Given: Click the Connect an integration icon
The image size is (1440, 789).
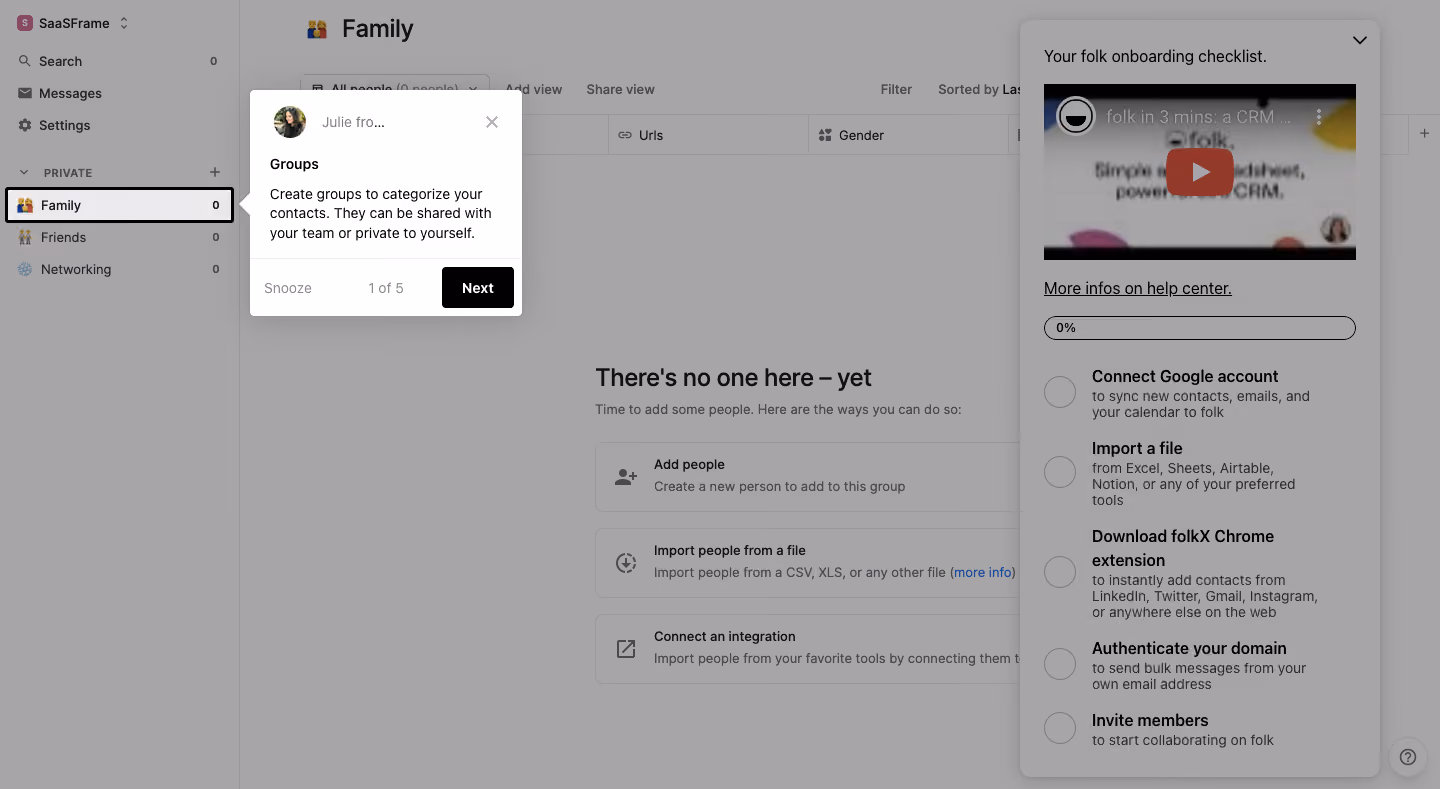Looking at the screenshot, I should (x=626, y=649).
